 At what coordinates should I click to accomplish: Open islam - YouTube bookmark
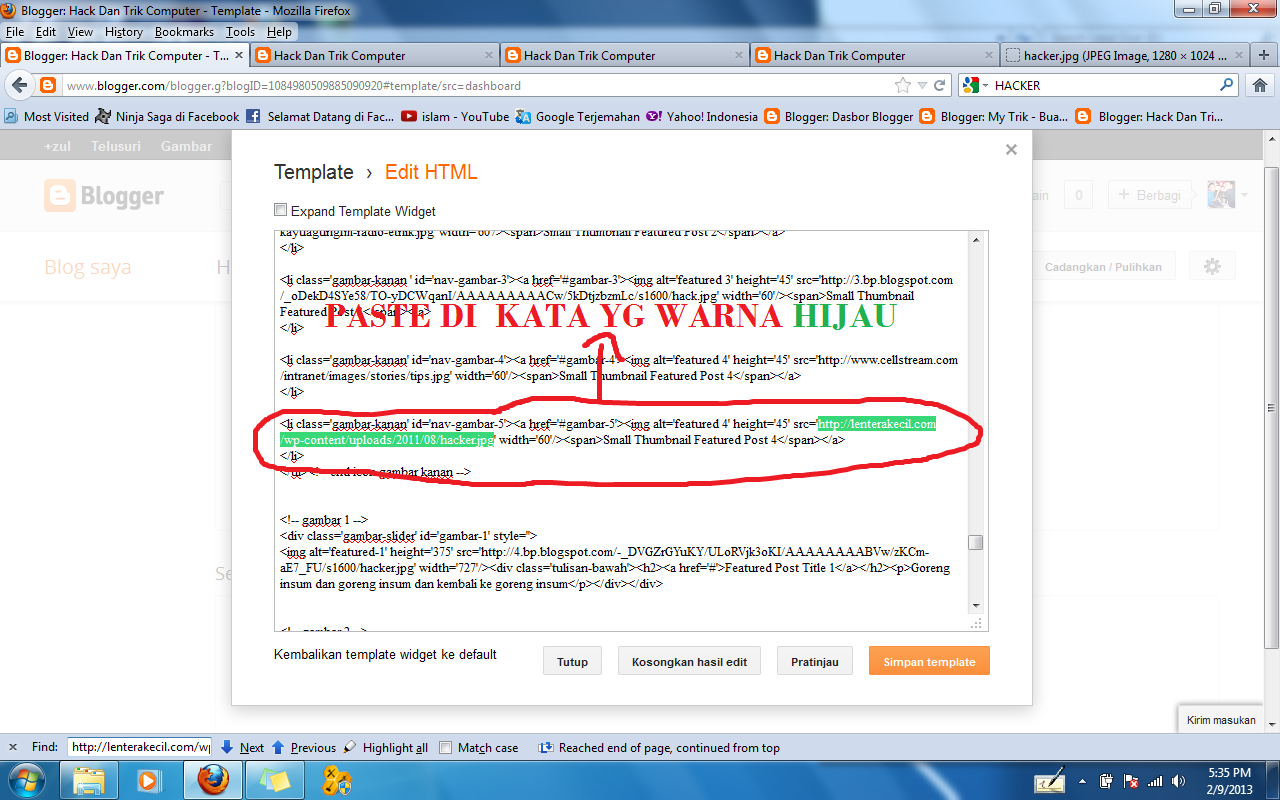[x=455, y=117]
